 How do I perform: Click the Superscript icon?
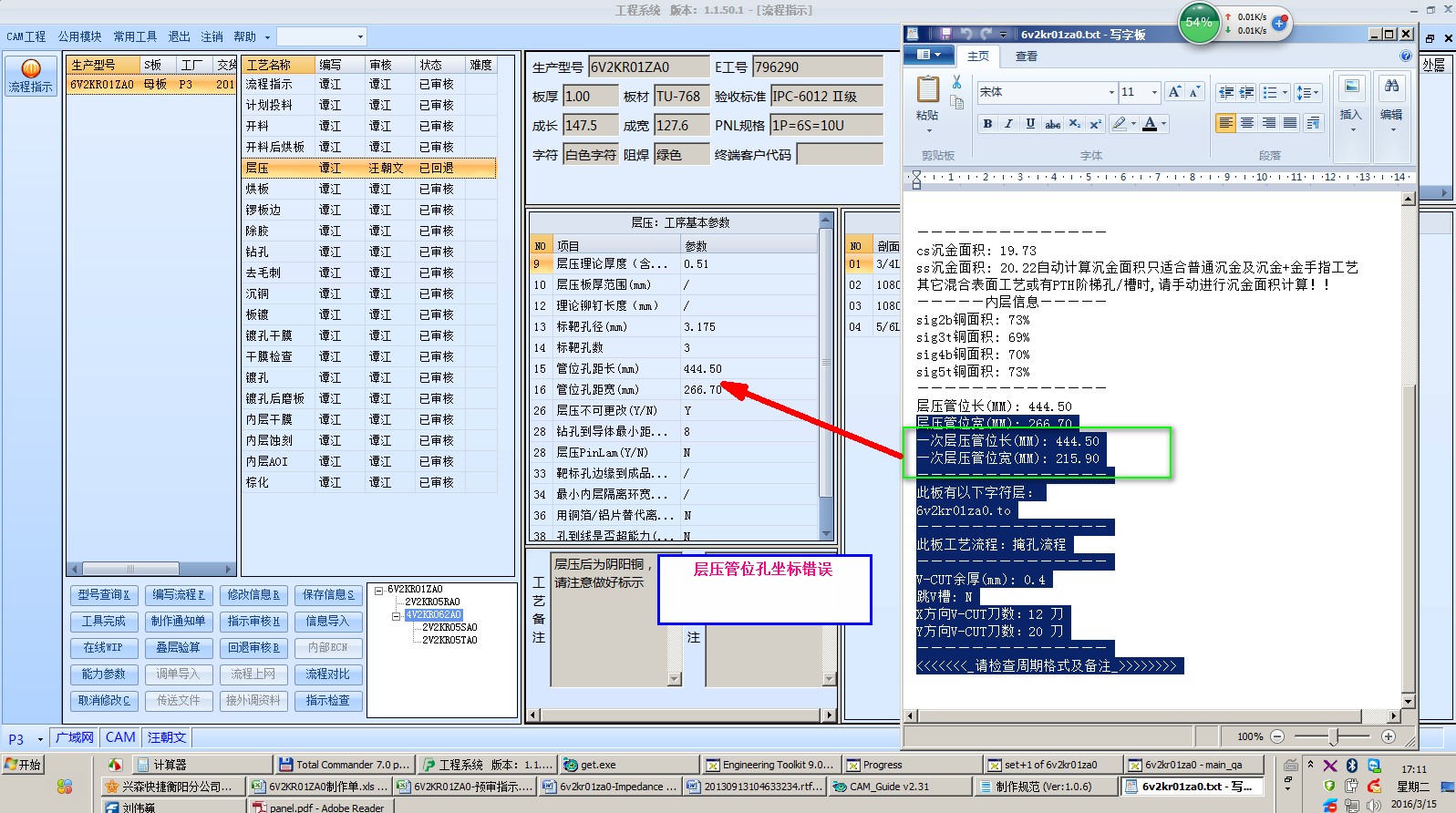(x=1095, y=124)
